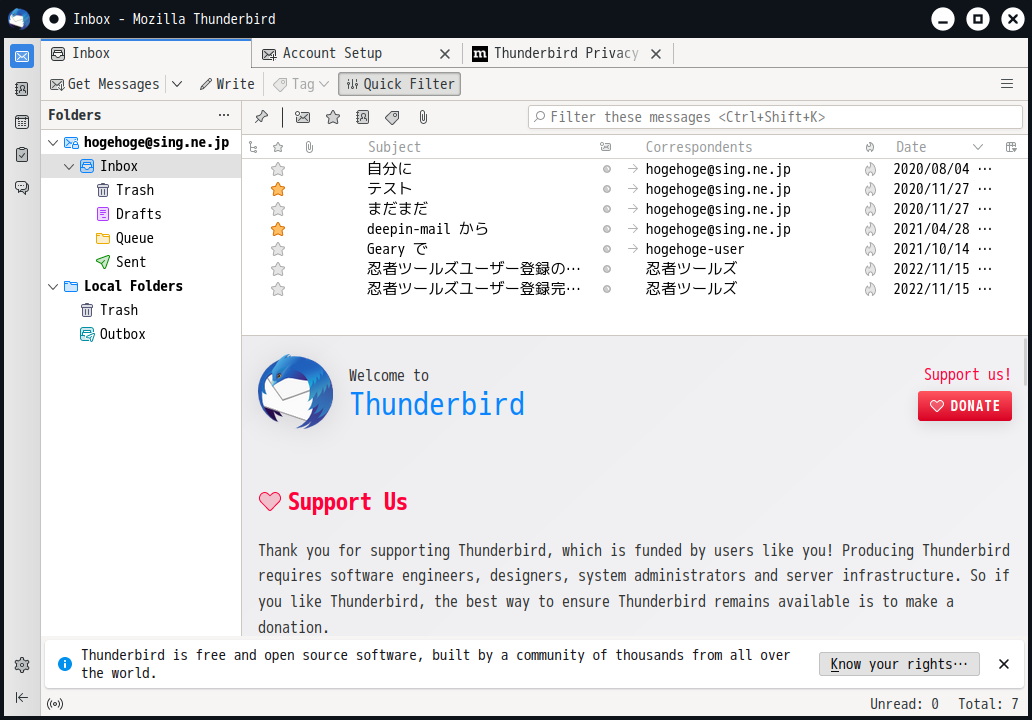Open the Chat space
This screenshot has width=1032, height=720.
(x=22, y=188)
